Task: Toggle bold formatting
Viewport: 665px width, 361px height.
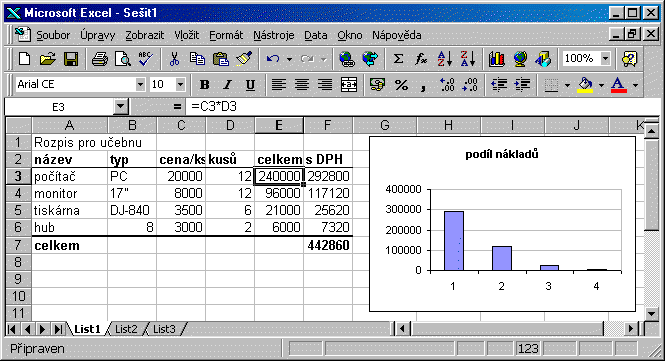Action: 204,85
